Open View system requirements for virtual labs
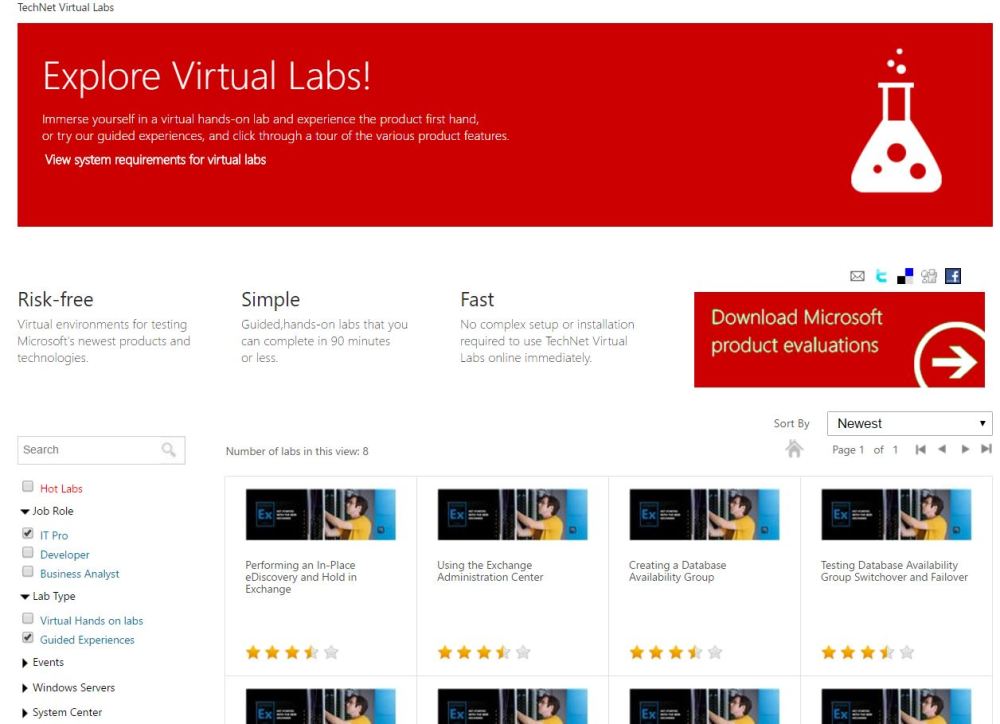Screen dimensions: 1000x724 155,160
